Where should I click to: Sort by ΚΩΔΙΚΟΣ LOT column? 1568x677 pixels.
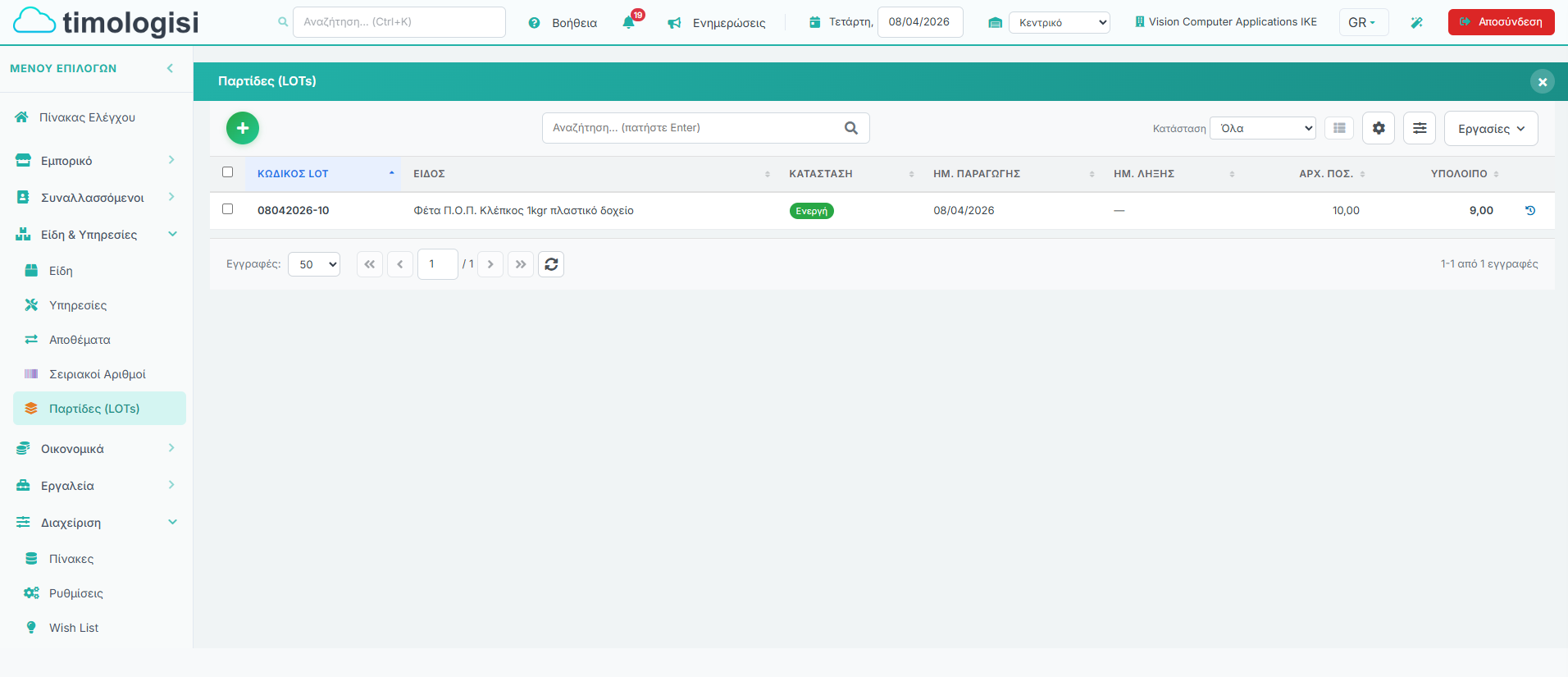pos(322,174)
